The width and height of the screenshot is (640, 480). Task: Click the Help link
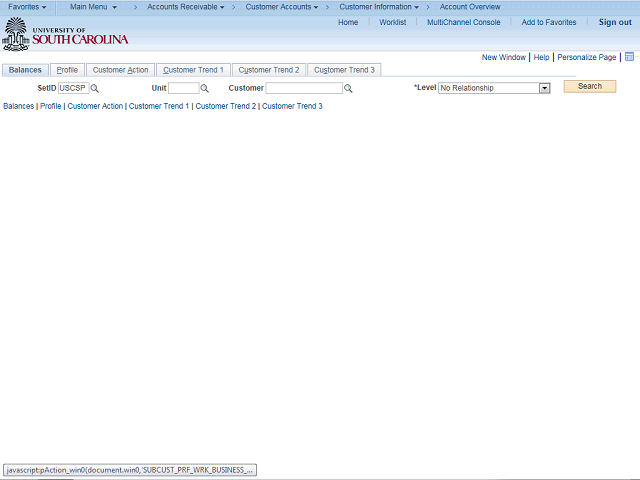(x=542, y=58)
